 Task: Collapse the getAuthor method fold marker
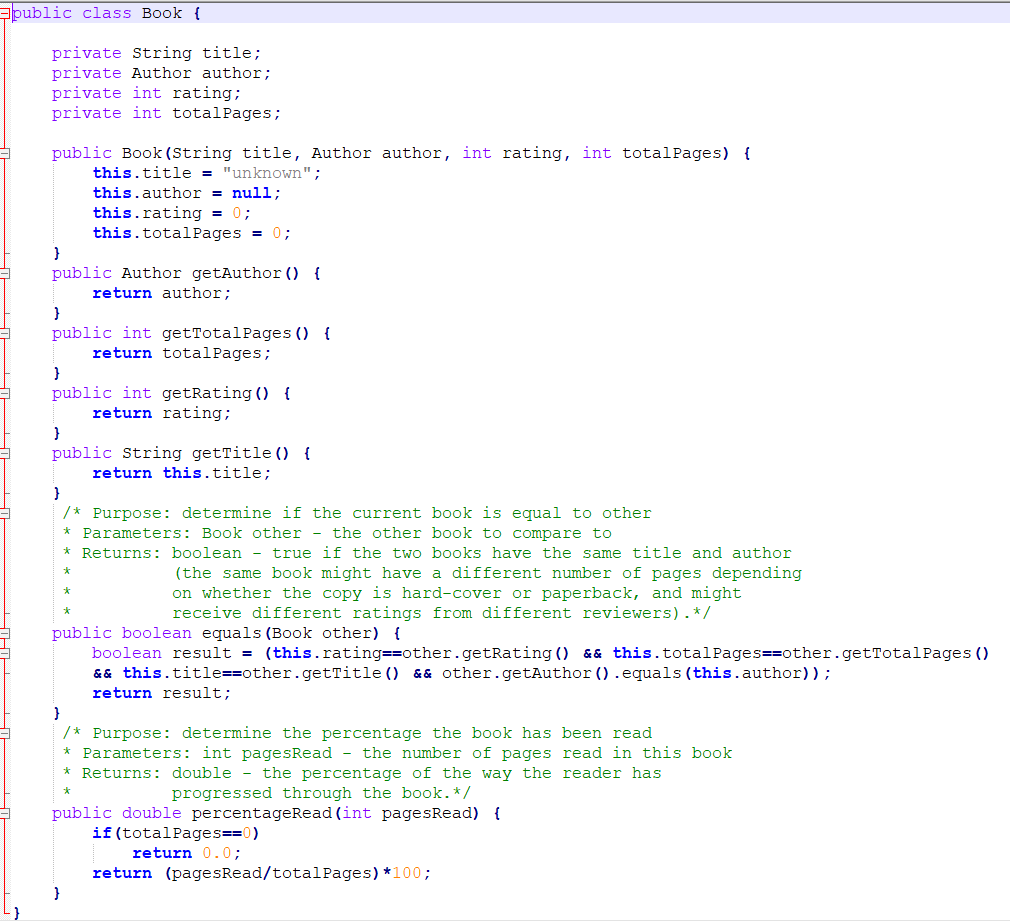click(x=7, y=272)
